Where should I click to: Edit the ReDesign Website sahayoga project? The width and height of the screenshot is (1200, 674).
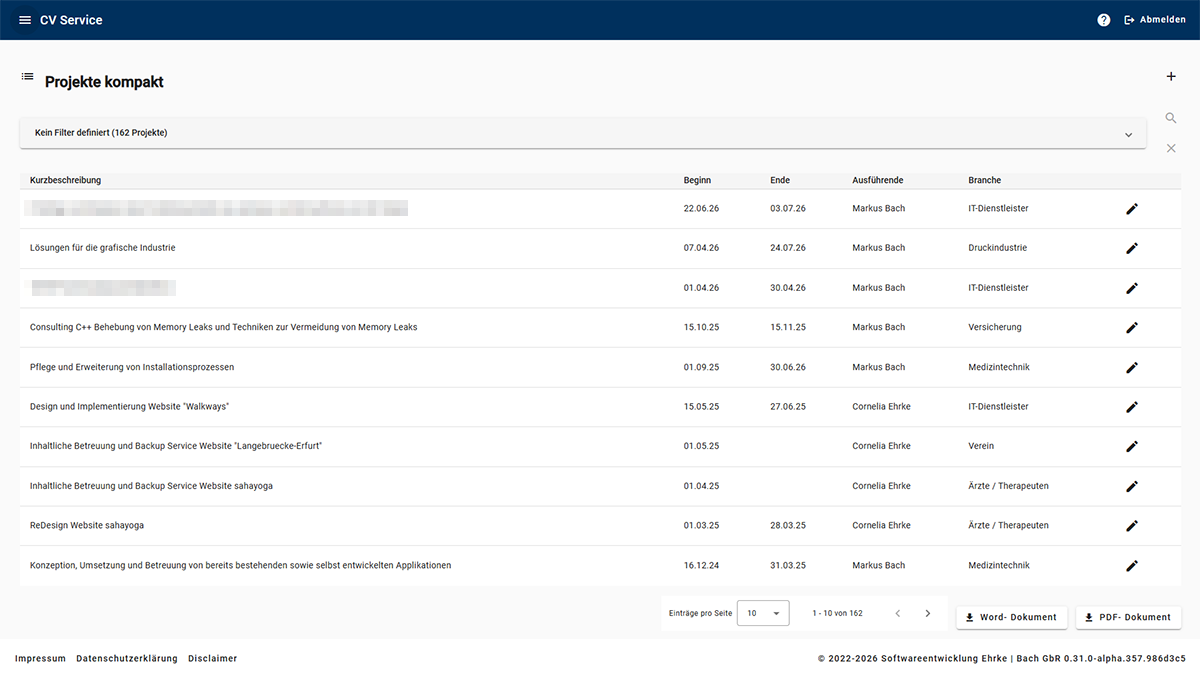pos(1132,525)
